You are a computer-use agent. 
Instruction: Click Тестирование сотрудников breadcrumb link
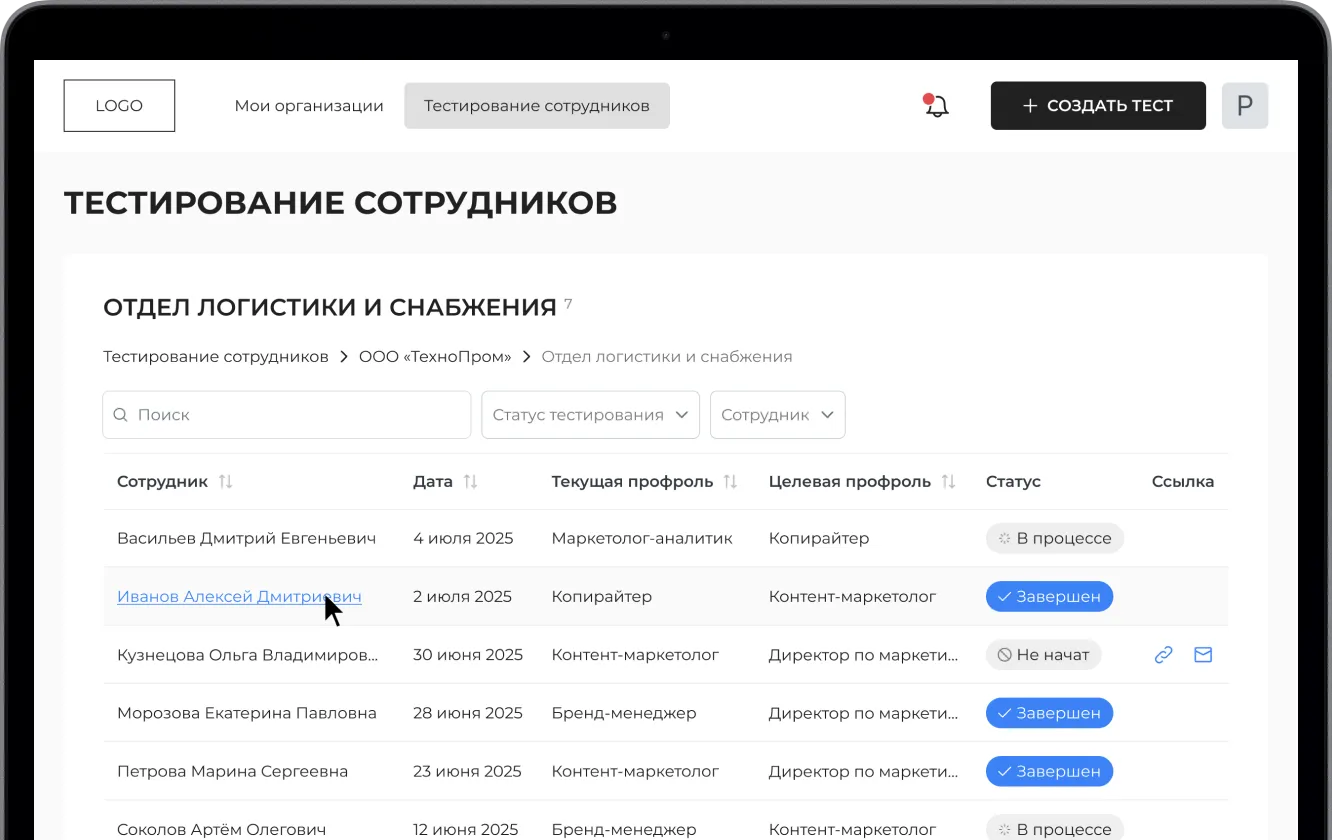point(215,357)
